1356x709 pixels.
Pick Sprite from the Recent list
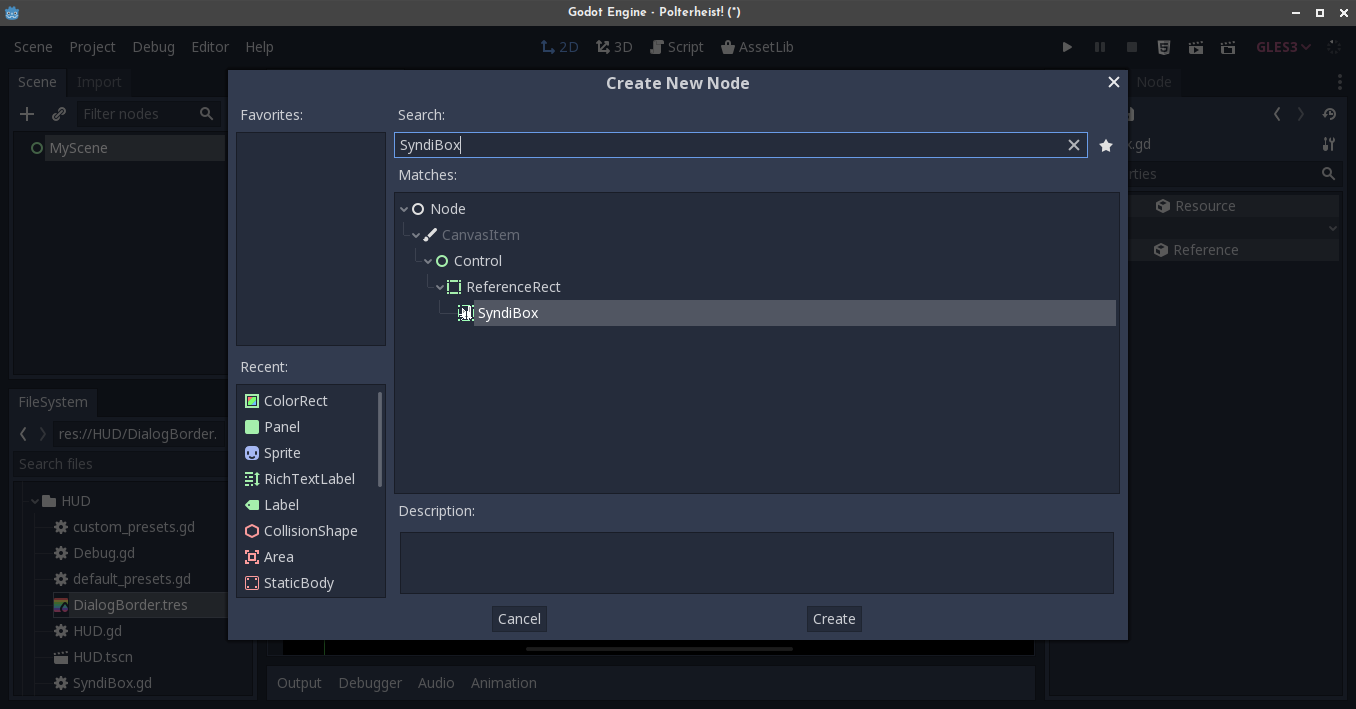pos(281,453)
